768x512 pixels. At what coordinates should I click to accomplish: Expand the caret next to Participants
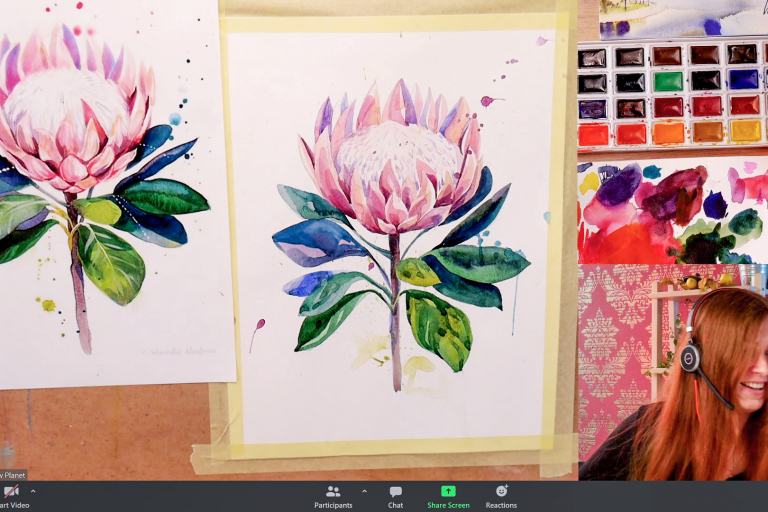(364, 491)
